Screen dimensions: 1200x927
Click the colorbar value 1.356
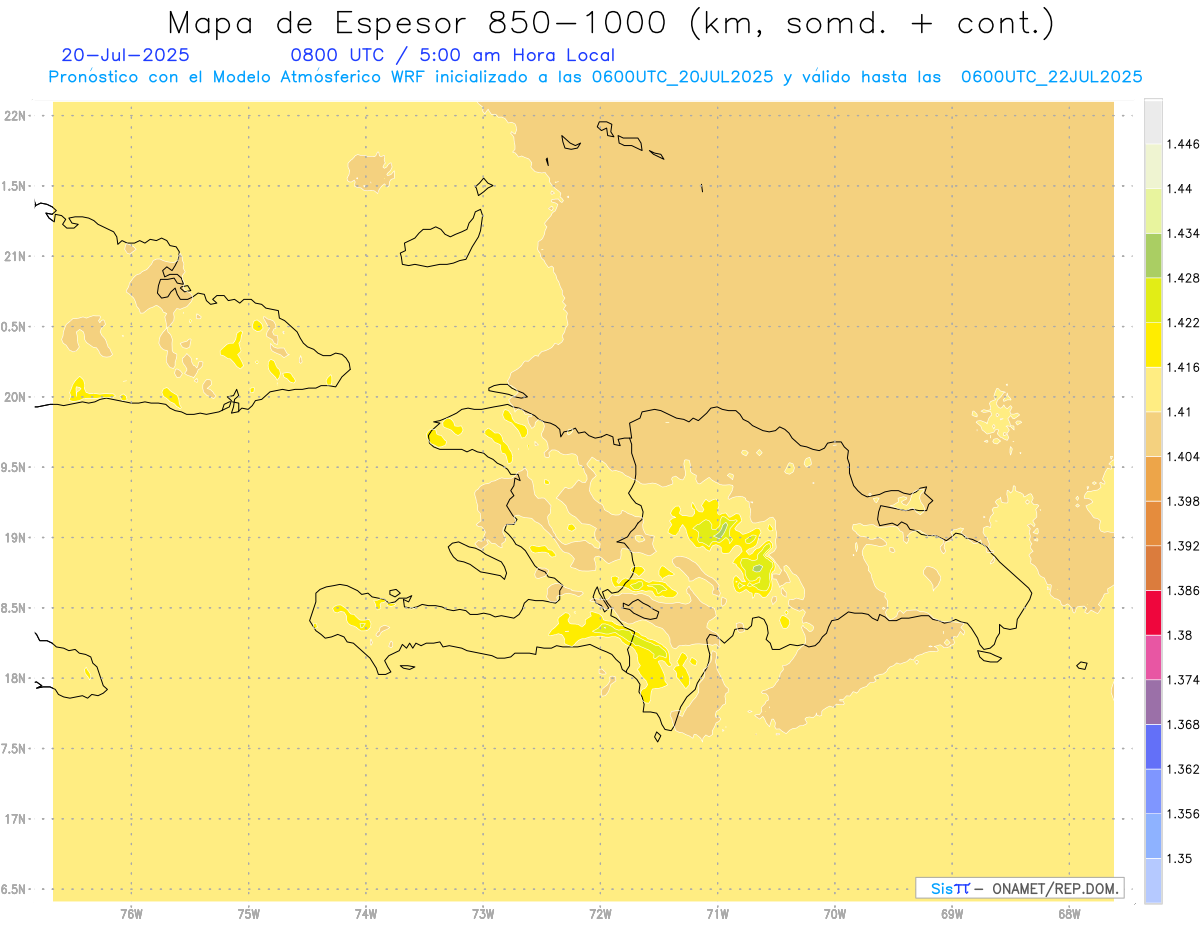(1184, 814)
